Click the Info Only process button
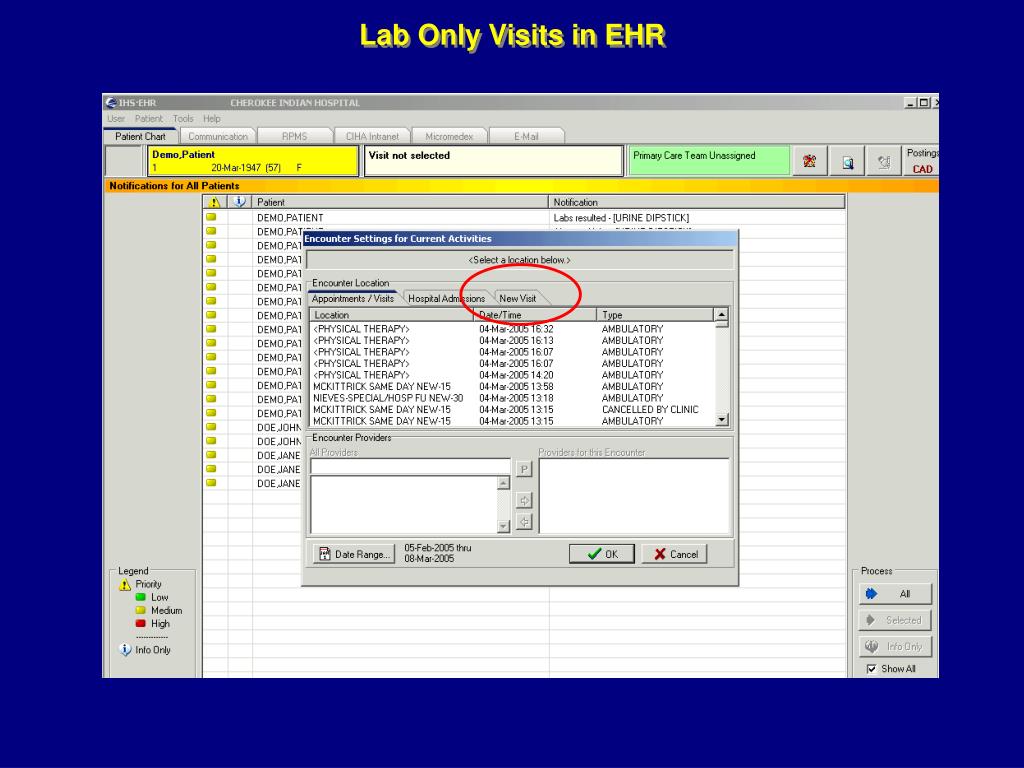1024x768 pixels. click(x=895, y=646)
